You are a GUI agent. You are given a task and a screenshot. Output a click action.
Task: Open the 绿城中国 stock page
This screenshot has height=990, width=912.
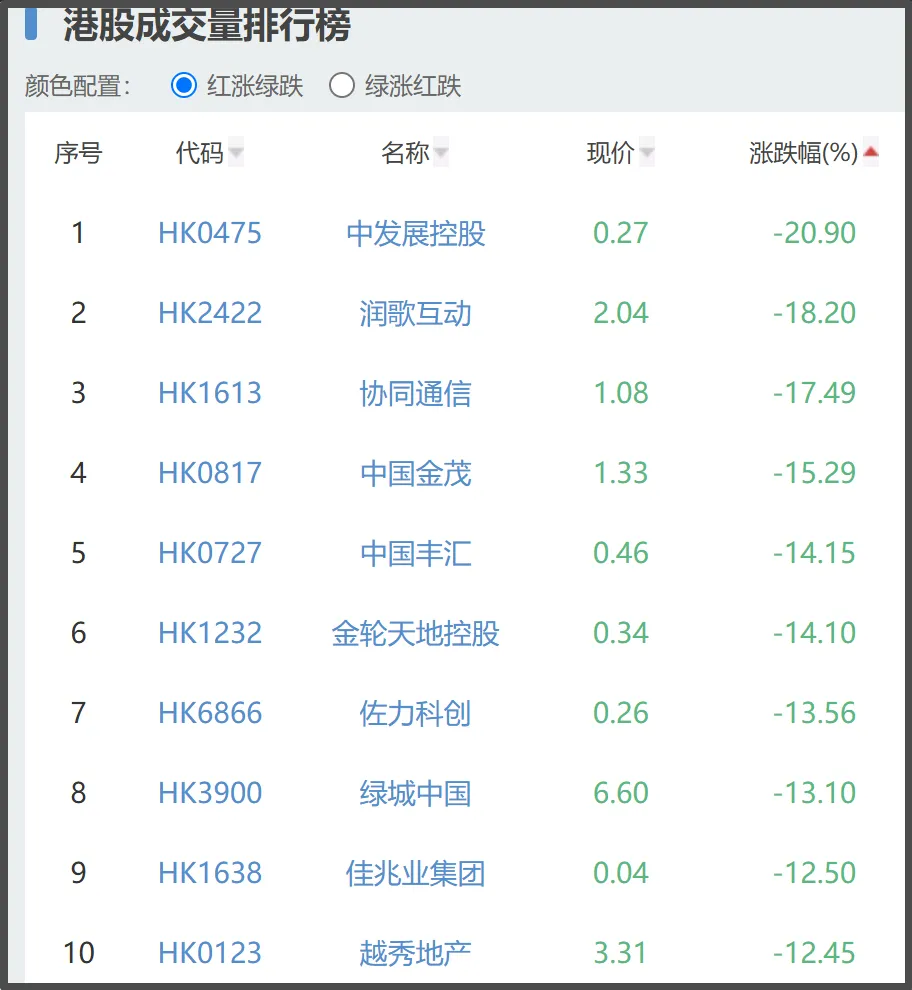tap(416, 794)
